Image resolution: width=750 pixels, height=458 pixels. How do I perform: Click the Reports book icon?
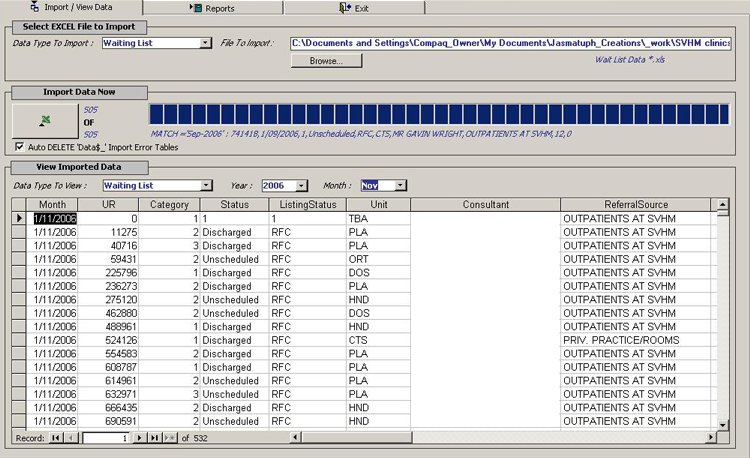[x=196, y=8]
